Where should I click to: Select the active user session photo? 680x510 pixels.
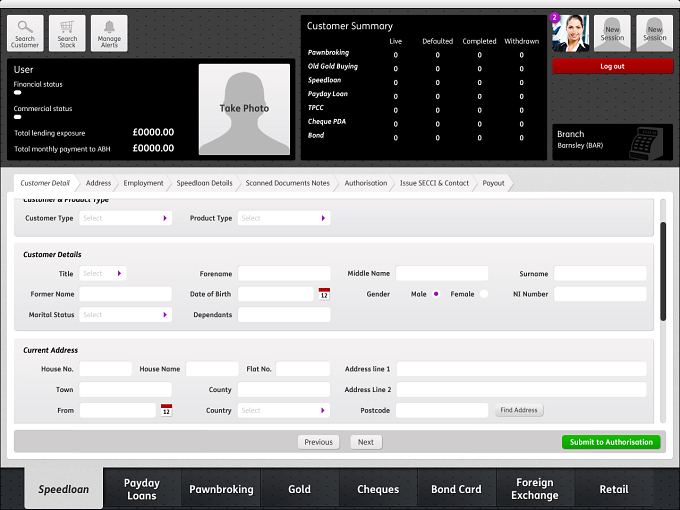pos(570,33)
